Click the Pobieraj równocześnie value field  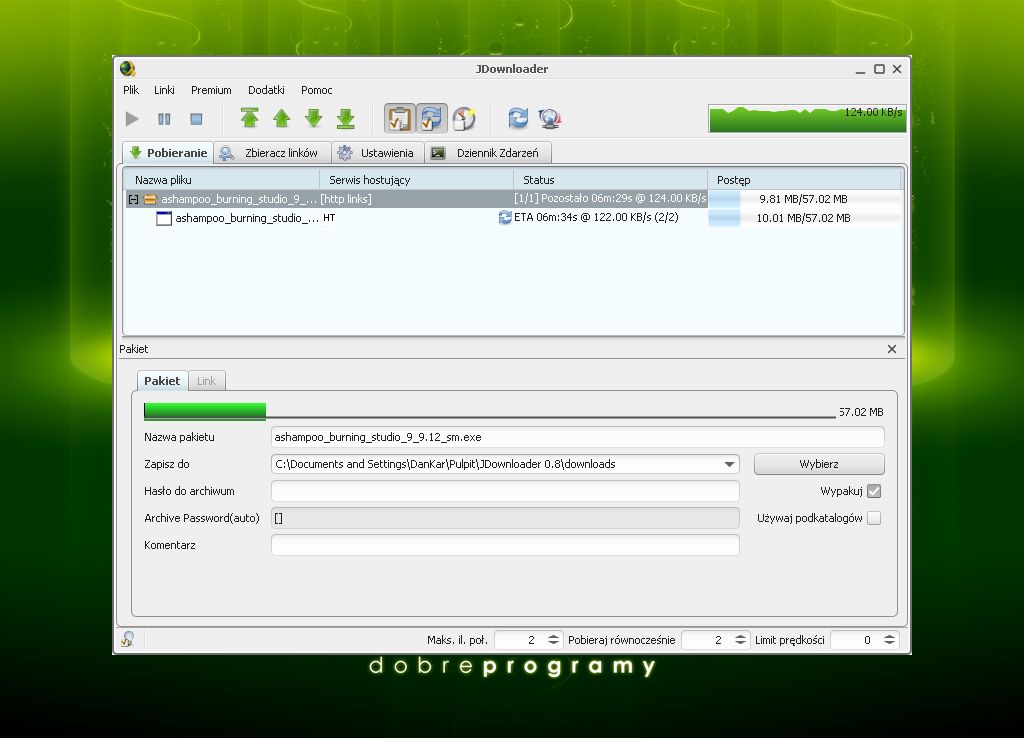(707, 640)
